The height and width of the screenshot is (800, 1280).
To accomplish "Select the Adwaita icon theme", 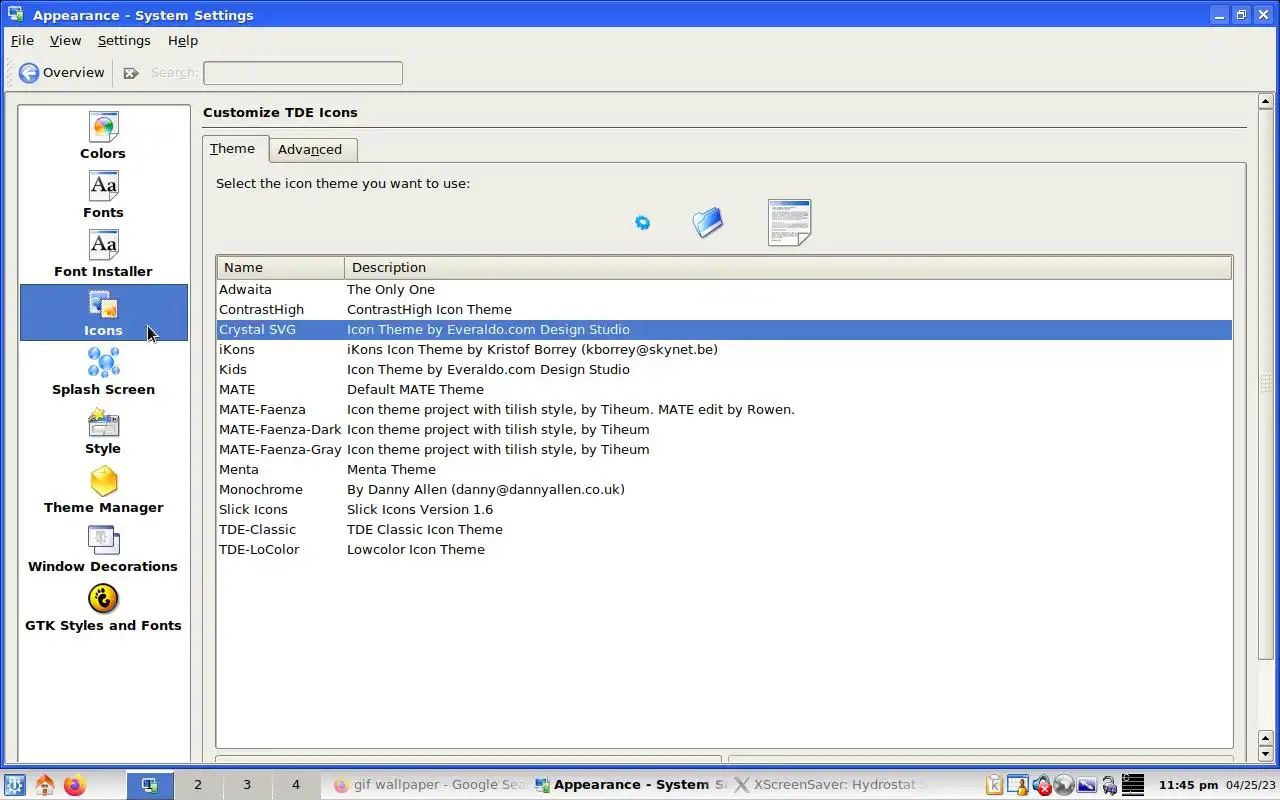I will coord(724,289).
